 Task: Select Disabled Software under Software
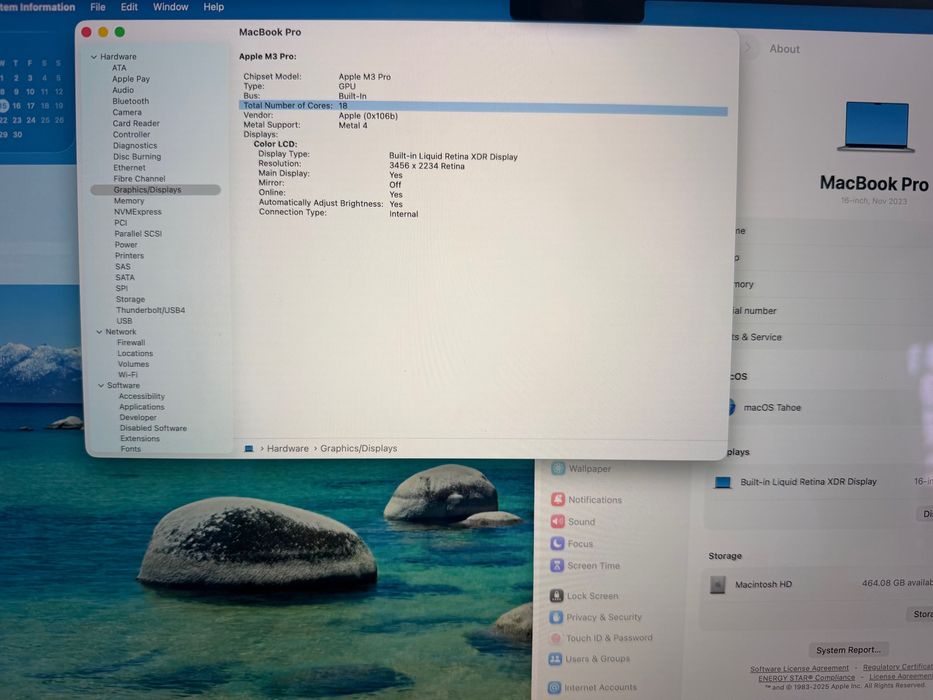[x=153, y=429]
